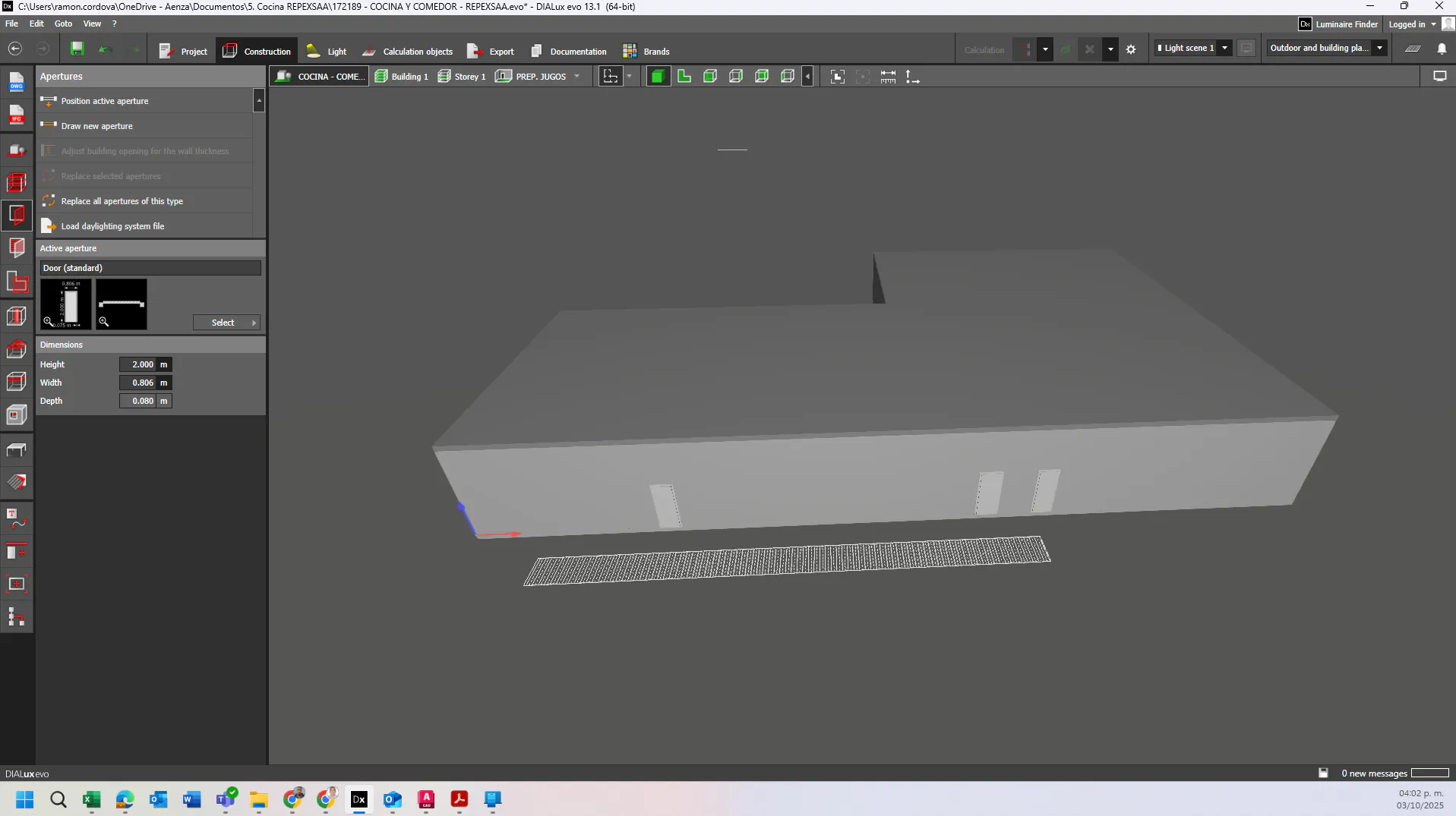
Task: Click the set coordinate origin icon
Action: [x=913, y=77]
